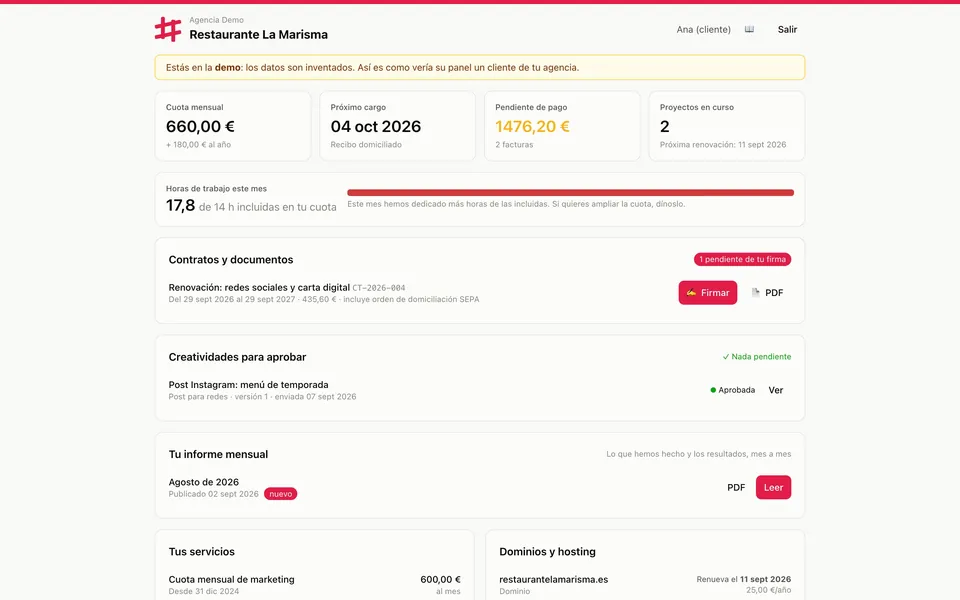Open the Pendiente de pago card

point(562,126)
